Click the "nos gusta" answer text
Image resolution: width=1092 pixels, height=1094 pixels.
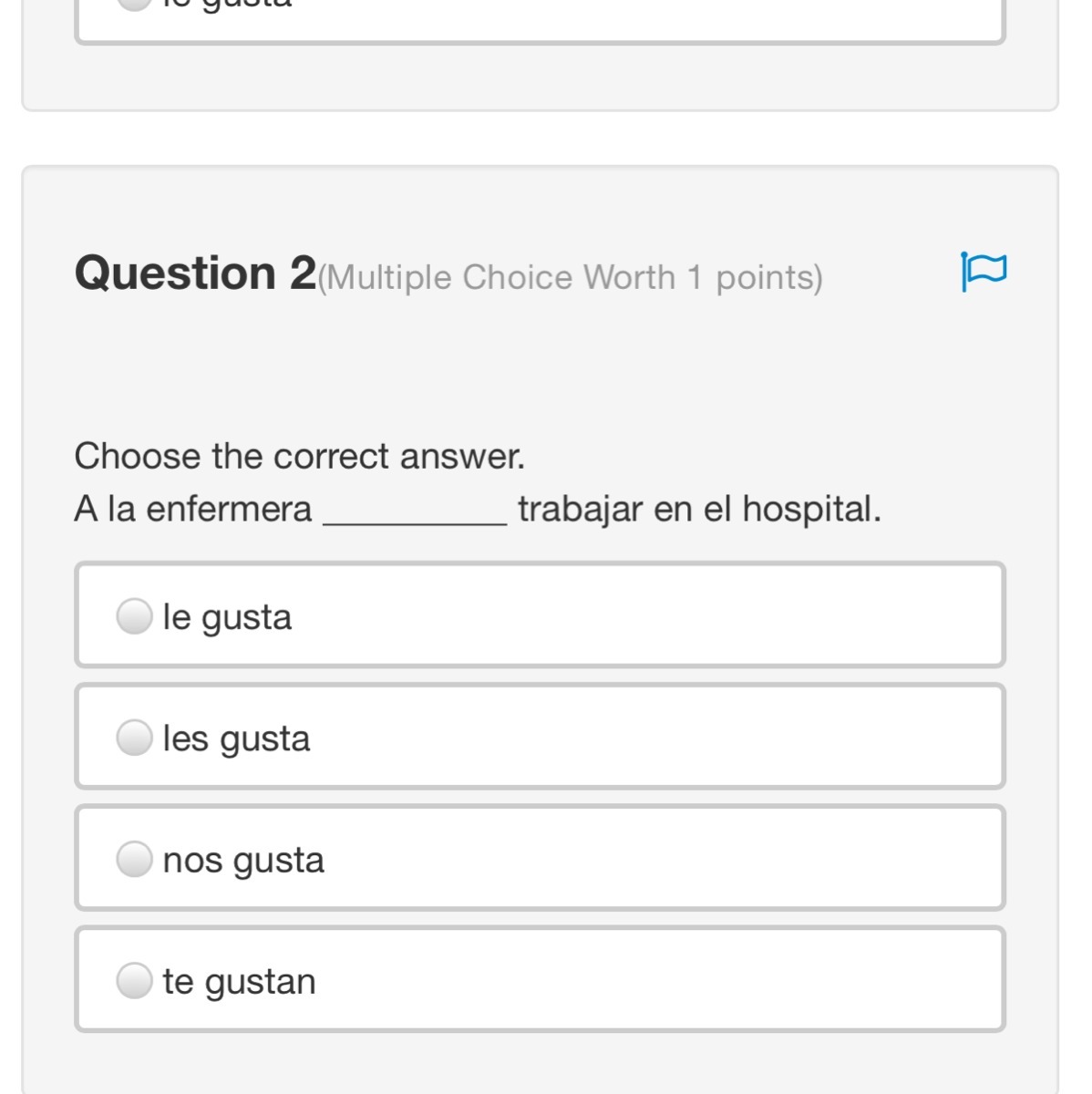point(243,860)
